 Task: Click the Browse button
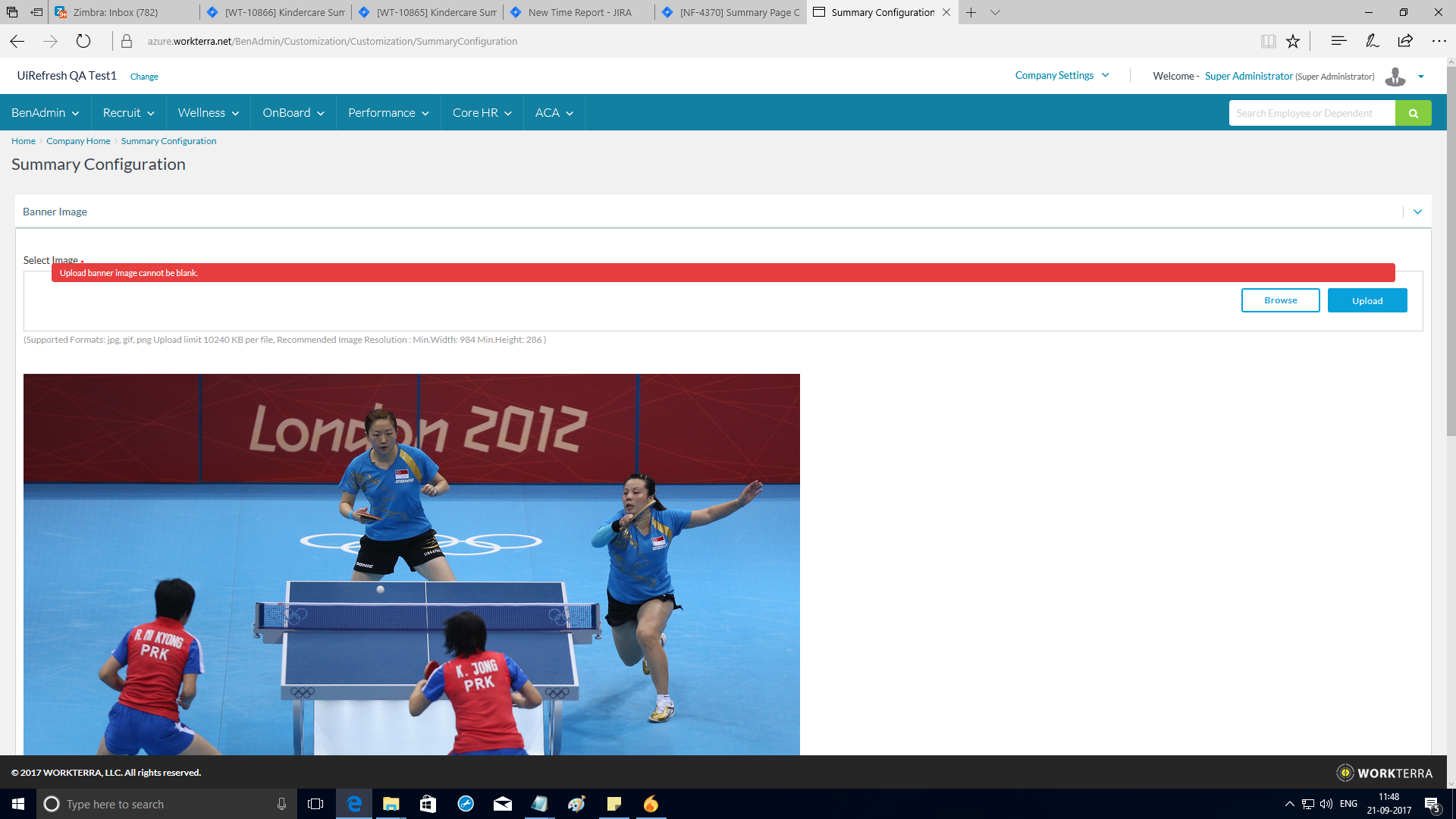coord(1280,300)
